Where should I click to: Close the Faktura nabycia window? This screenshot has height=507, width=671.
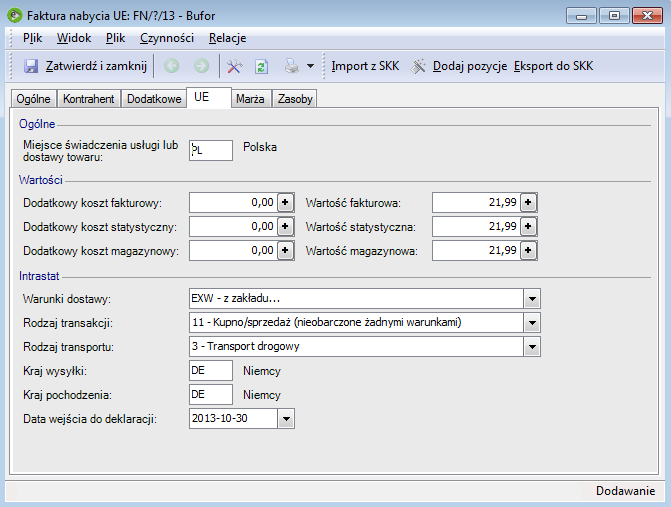click(647, 16)
